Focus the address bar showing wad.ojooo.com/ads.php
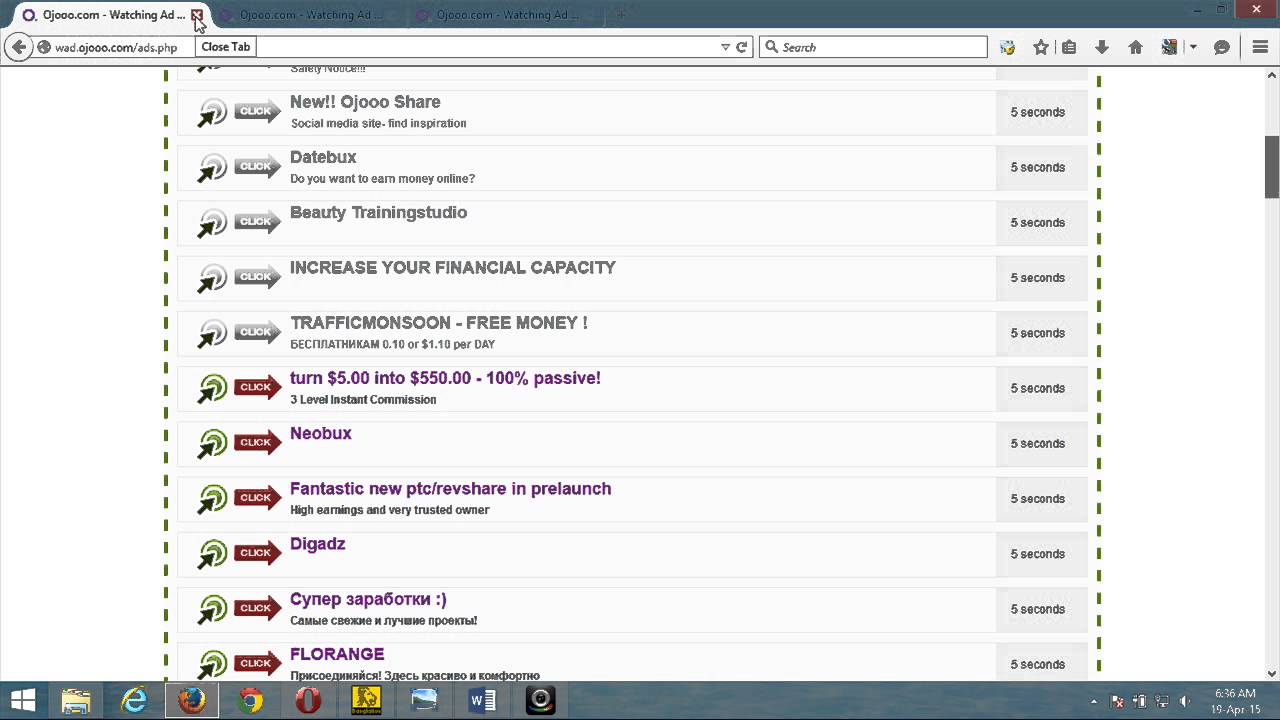Viewport: 1280px width, 720px height. click(390, 47)
